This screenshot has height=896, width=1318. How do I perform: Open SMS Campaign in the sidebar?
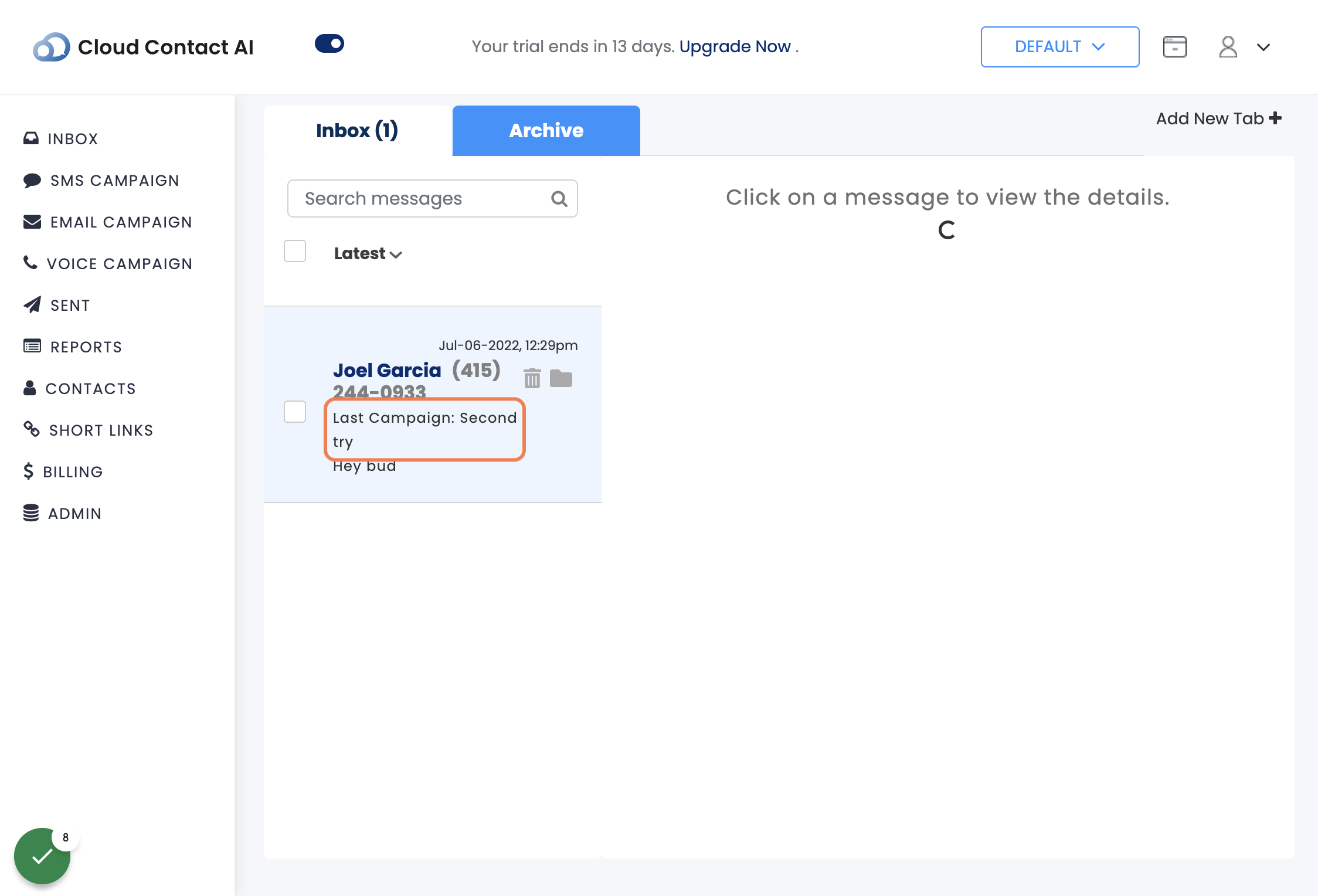(x=101, y=181)
